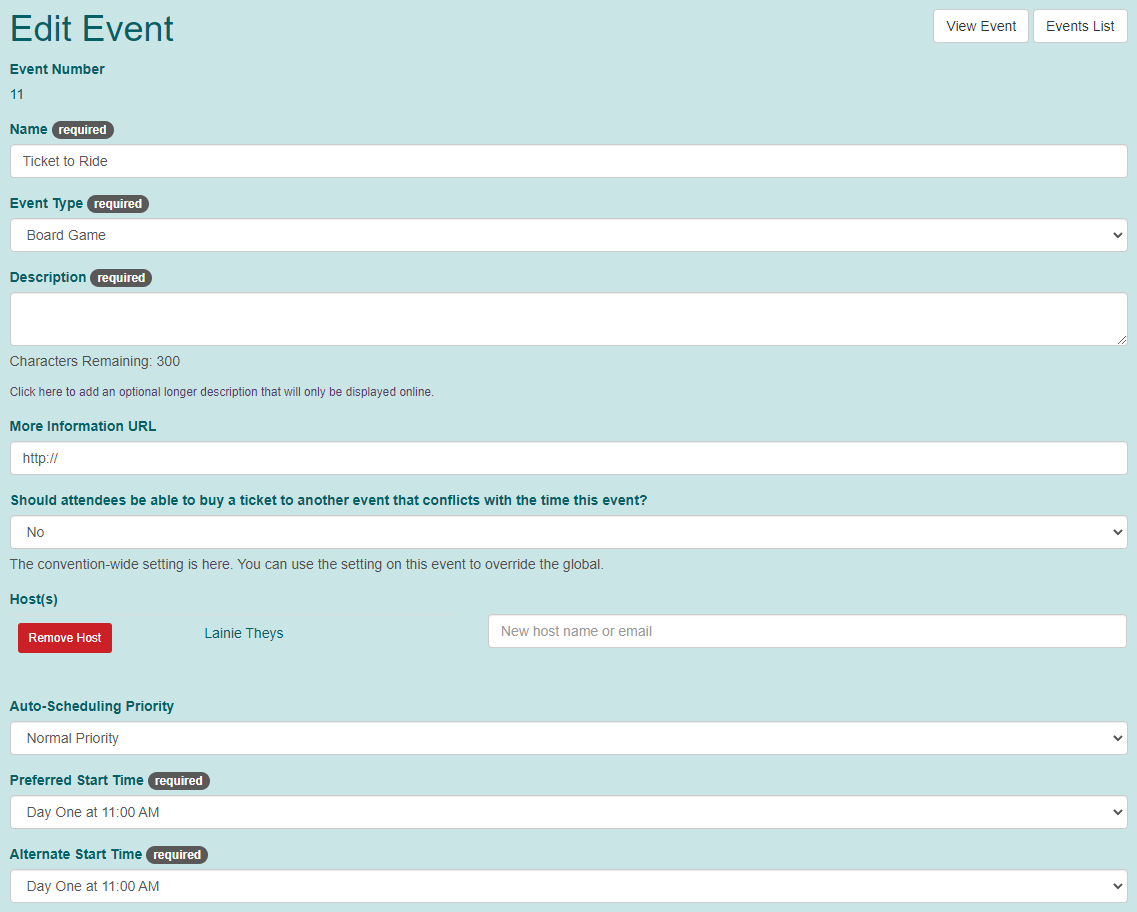Click the host name Lainie Theys

click(244, 633)
